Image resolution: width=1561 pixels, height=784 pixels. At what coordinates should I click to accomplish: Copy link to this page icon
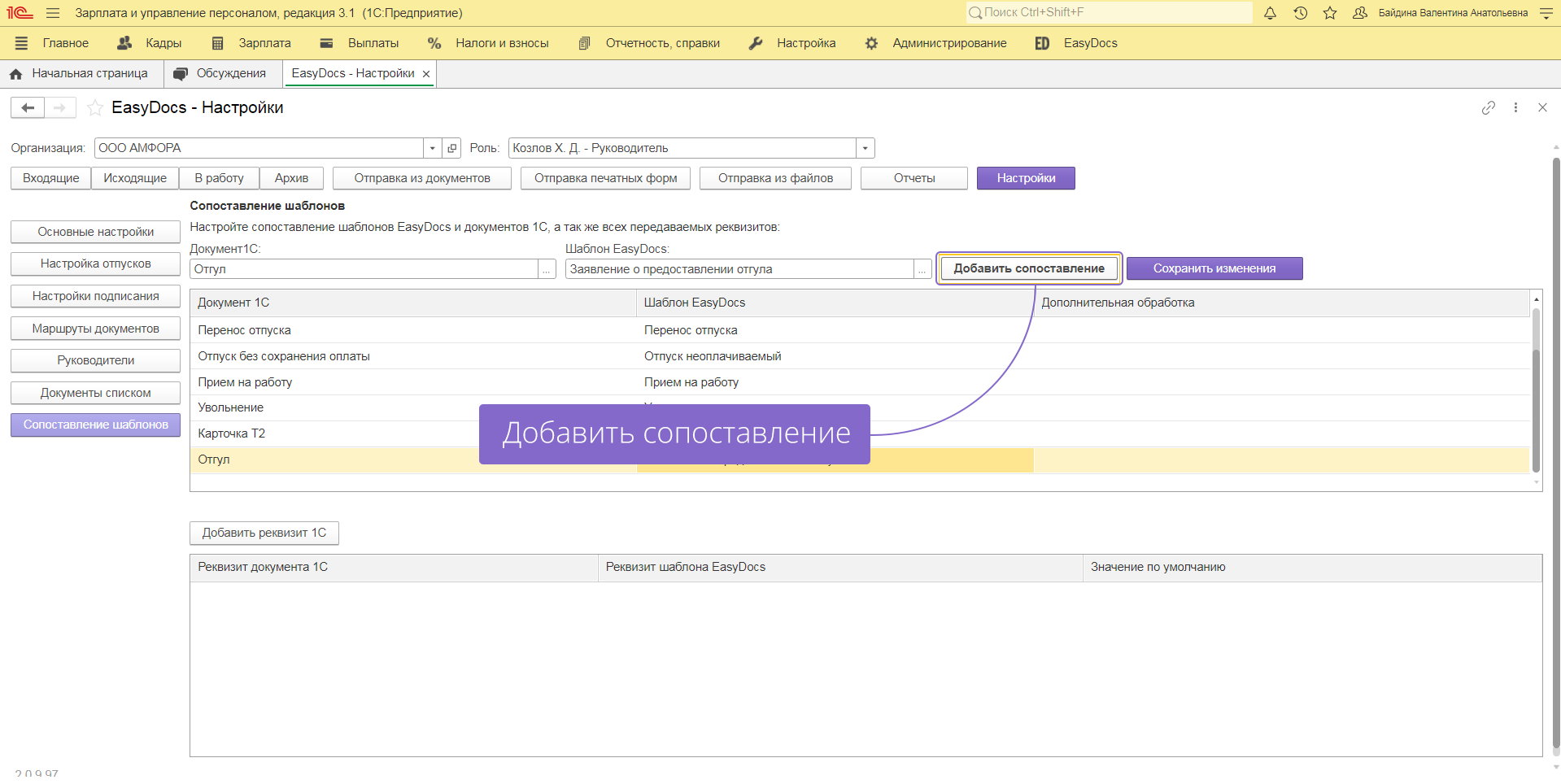click(x=1488, y=107)
